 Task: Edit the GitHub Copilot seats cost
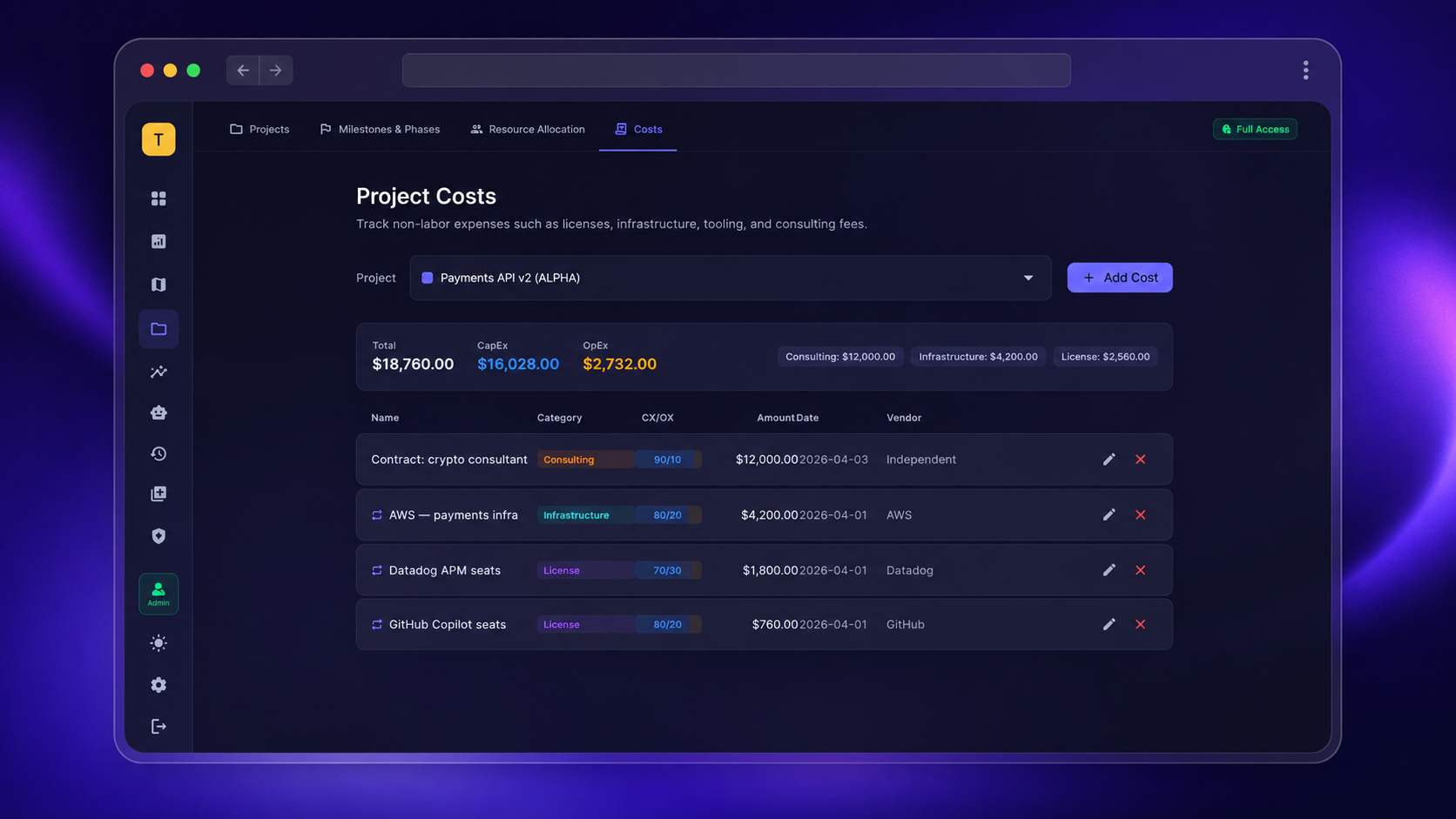(x=1109, y=624)
